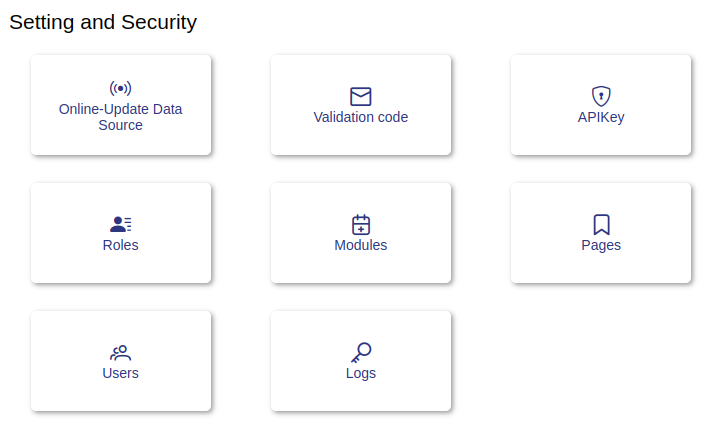Viewport: 719px width, 433px height.
Task: Open the Online-Update Data Source text link
Action: (x=121, y=117)
